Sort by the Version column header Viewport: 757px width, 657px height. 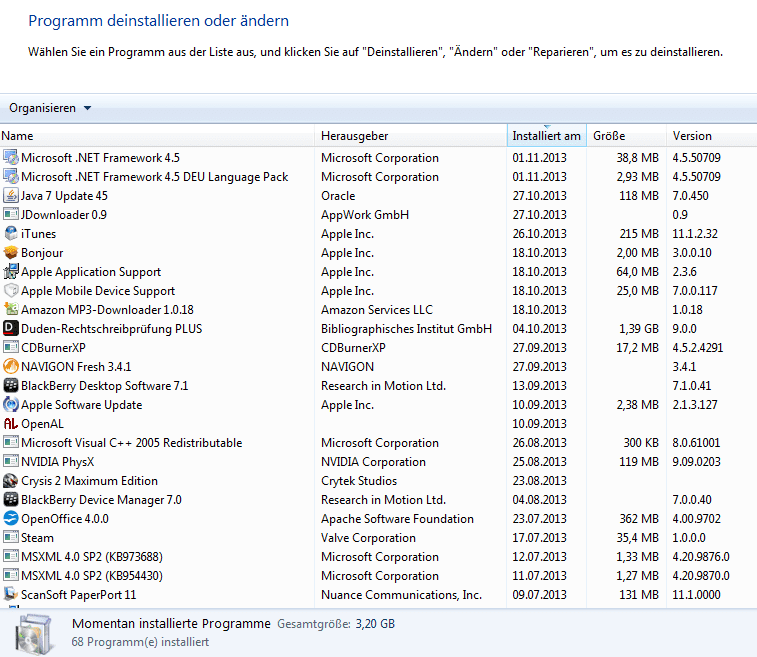712,136
